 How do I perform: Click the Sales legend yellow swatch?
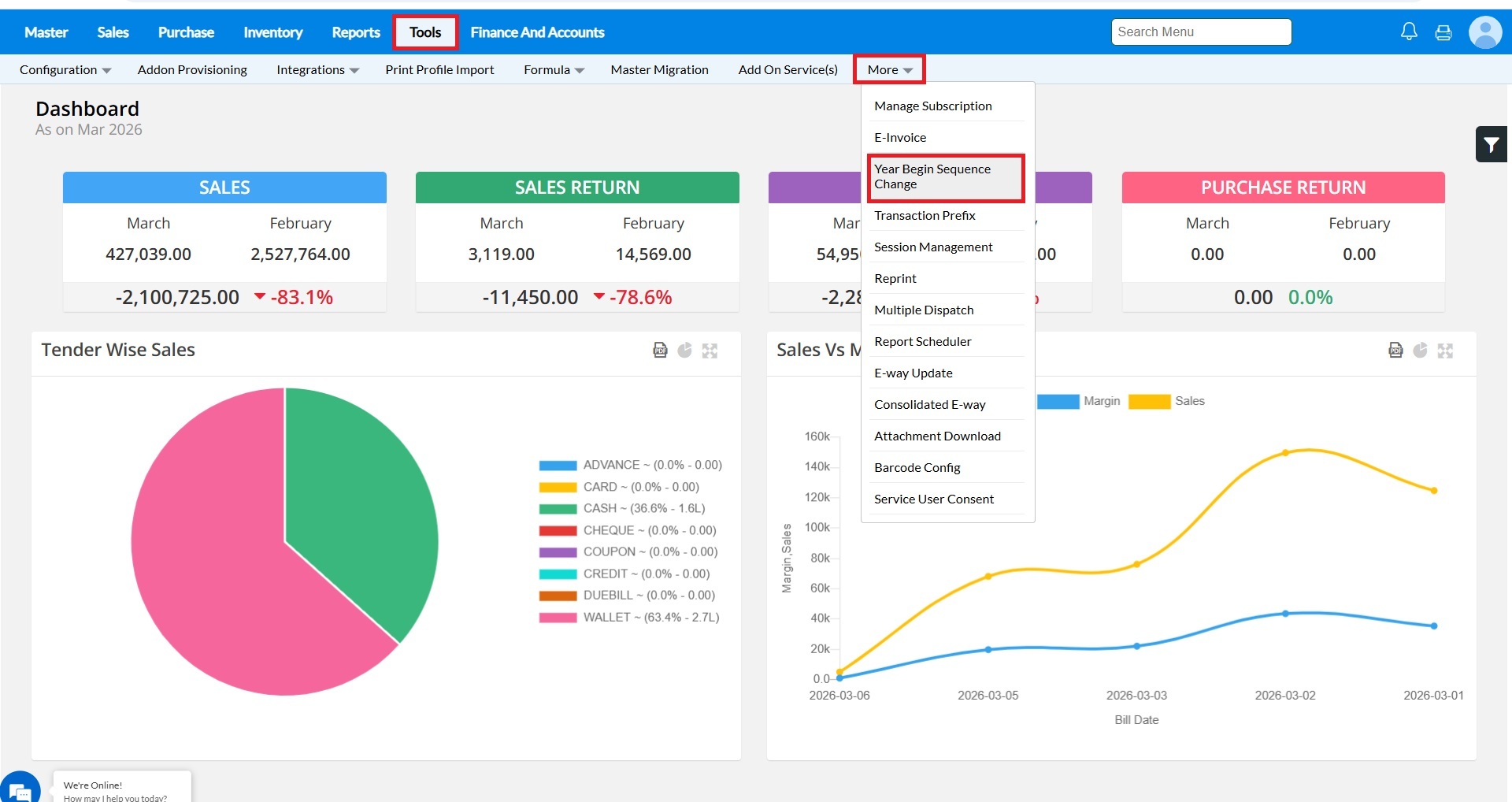click(1149, 402)
